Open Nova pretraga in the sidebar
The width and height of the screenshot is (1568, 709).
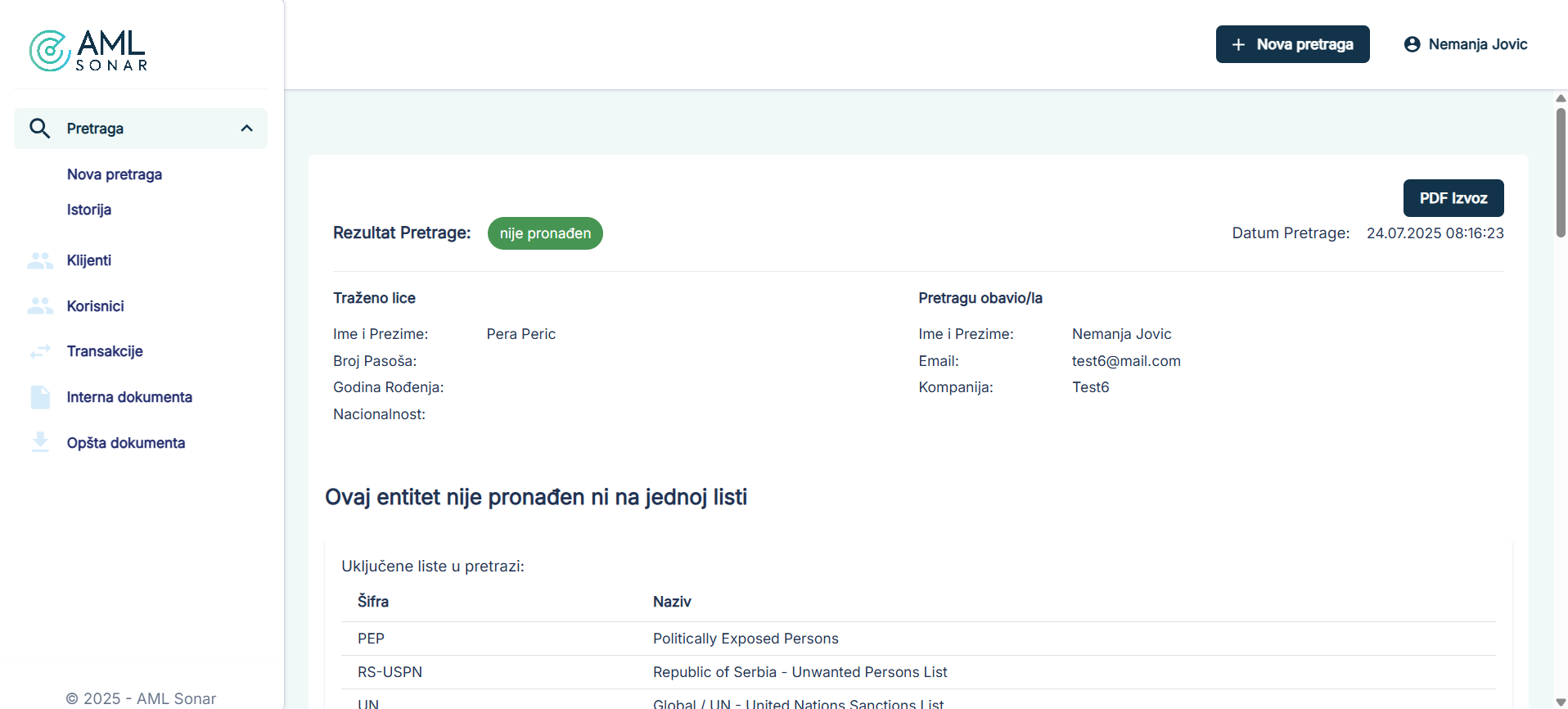115,174
